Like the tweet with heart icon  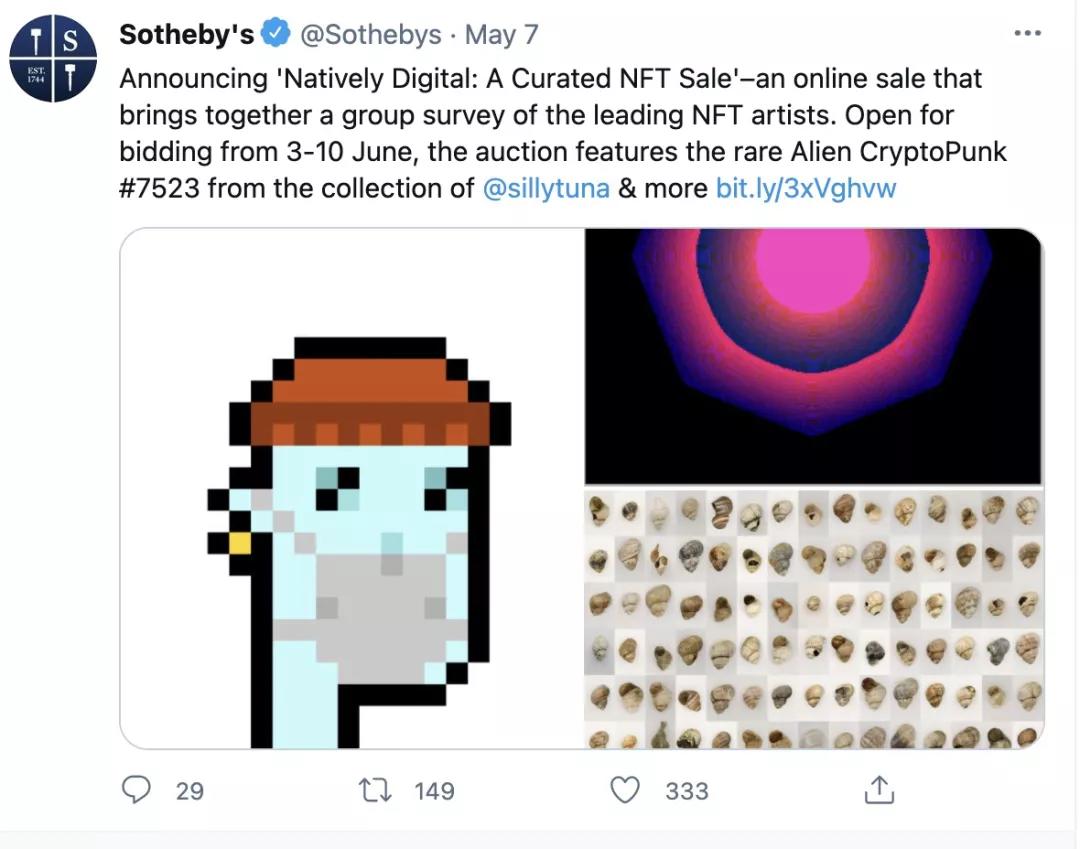[625, 790]
